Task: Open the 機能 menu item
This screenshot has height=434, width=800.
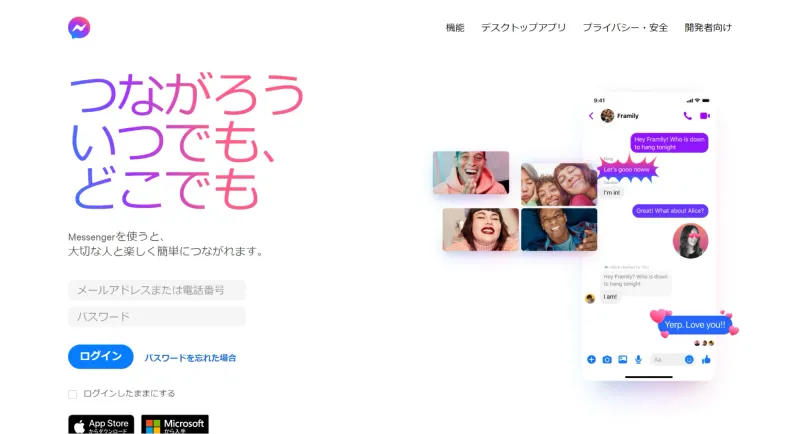Action: [x=455, y=28]
